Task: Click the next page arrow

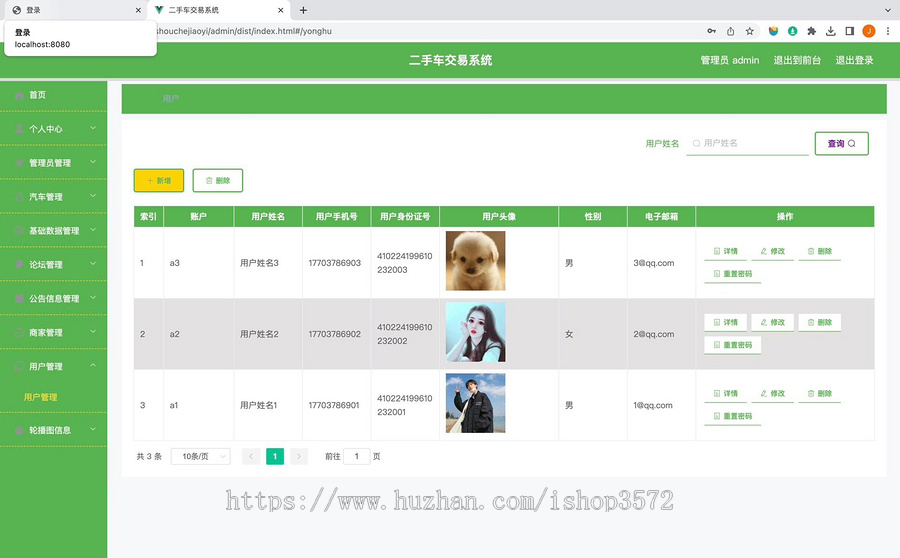Action: [x=298, y=456]
